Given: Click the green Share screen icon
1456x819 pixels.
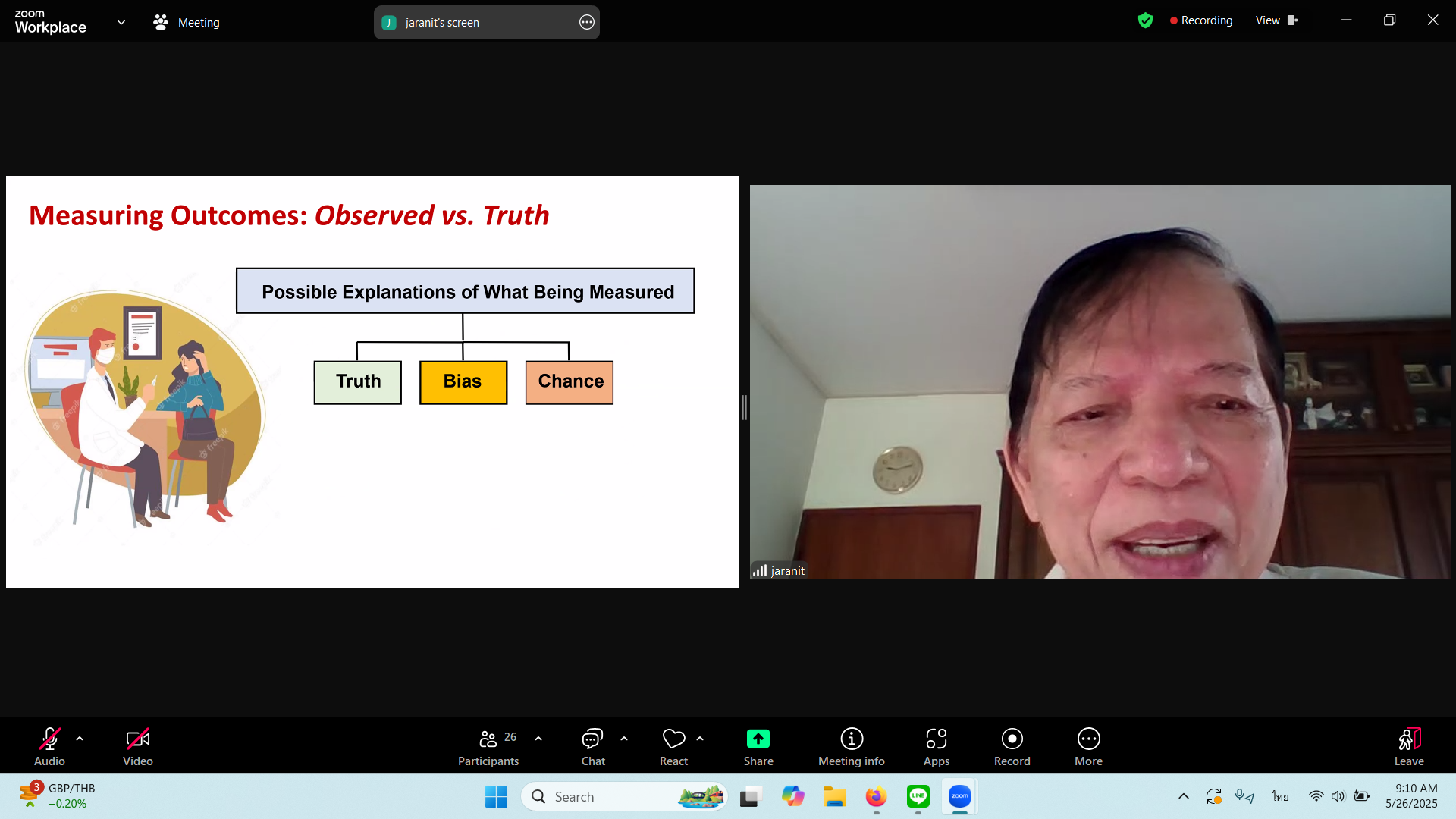Looking at the screenshot, I should pyautogui.click(x=758, y=739).
